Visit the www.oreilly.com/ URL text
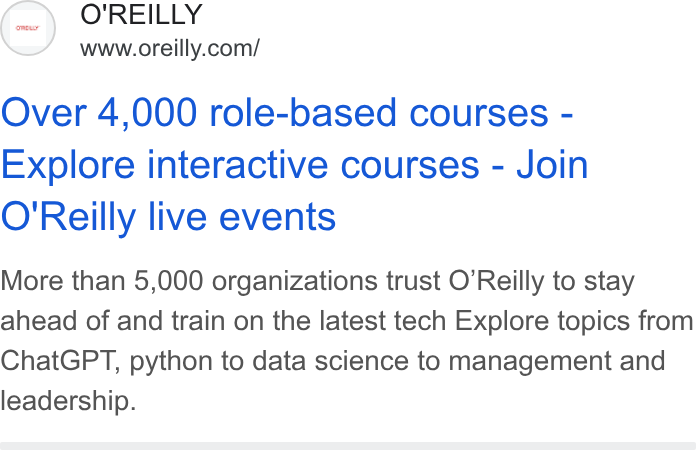 (170, 48)
